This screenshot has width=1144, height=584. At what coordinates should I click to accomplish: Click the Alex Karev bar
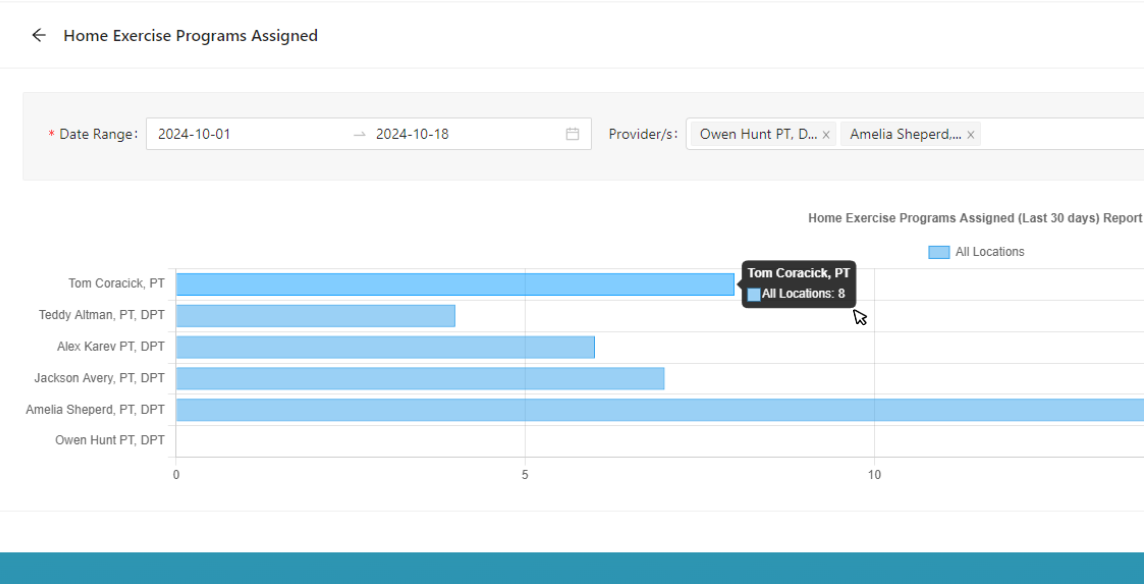[385, 347]
